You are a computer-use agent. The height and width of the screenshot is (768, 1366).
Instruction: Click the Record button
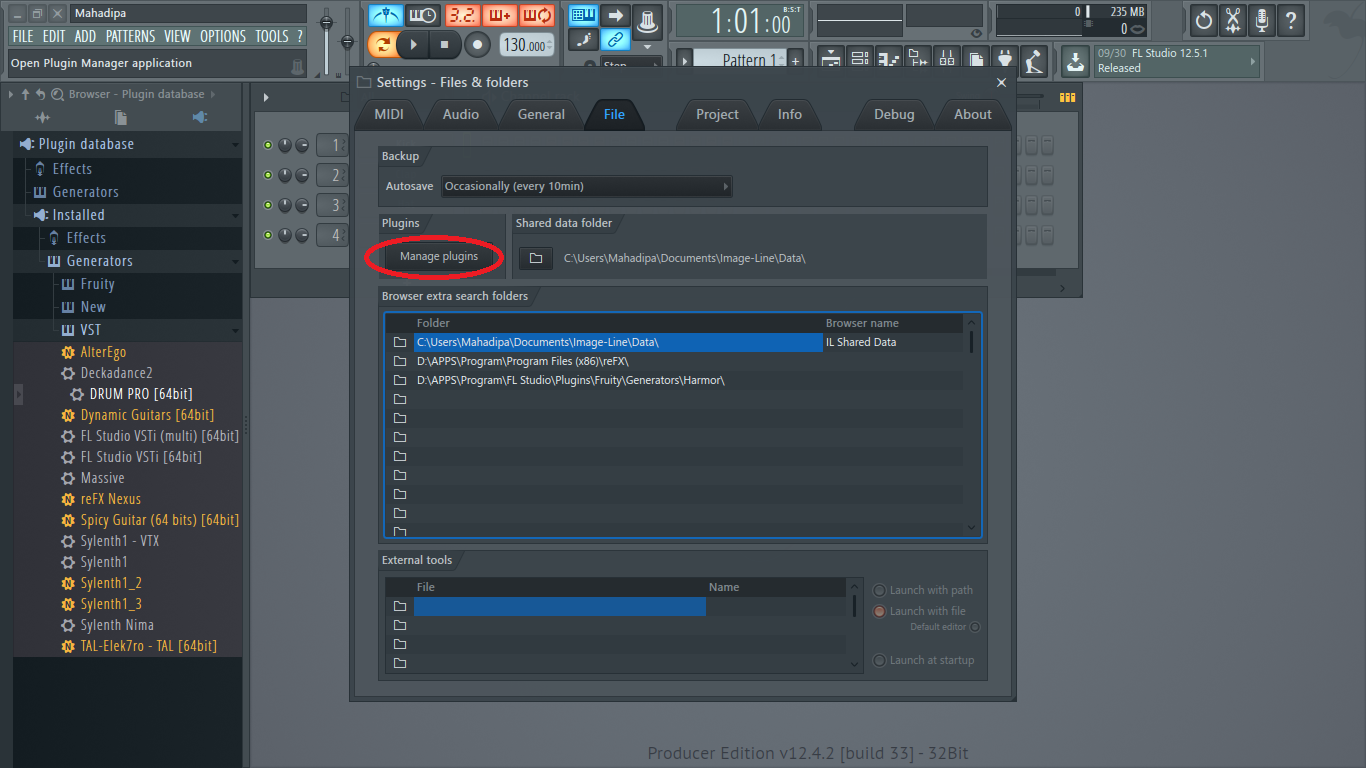pos(477,44)
